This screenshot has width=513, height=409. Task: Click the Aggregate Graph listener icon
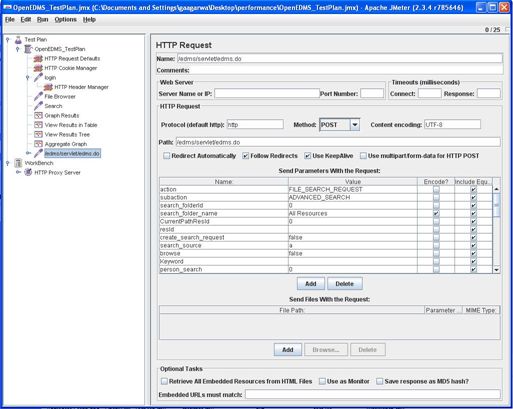click(38, 144)
